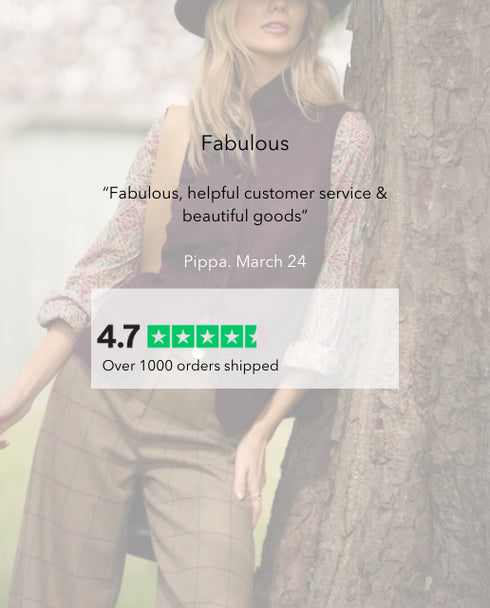Screen dimensions: 490x608
Task: Click the model's lips
Action: (275, 27)
